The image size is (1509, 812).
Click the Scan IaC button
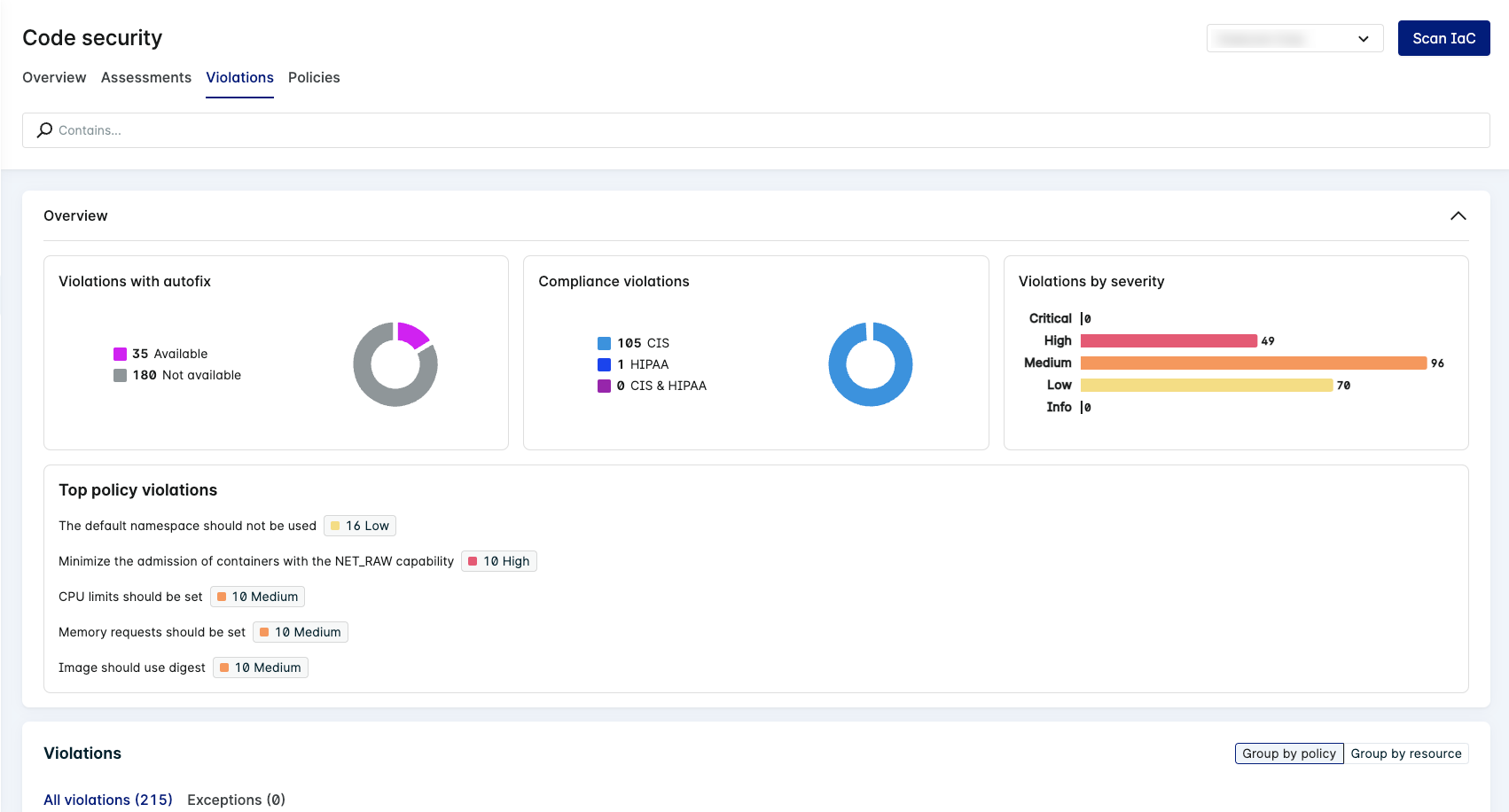coord(1443,38)
